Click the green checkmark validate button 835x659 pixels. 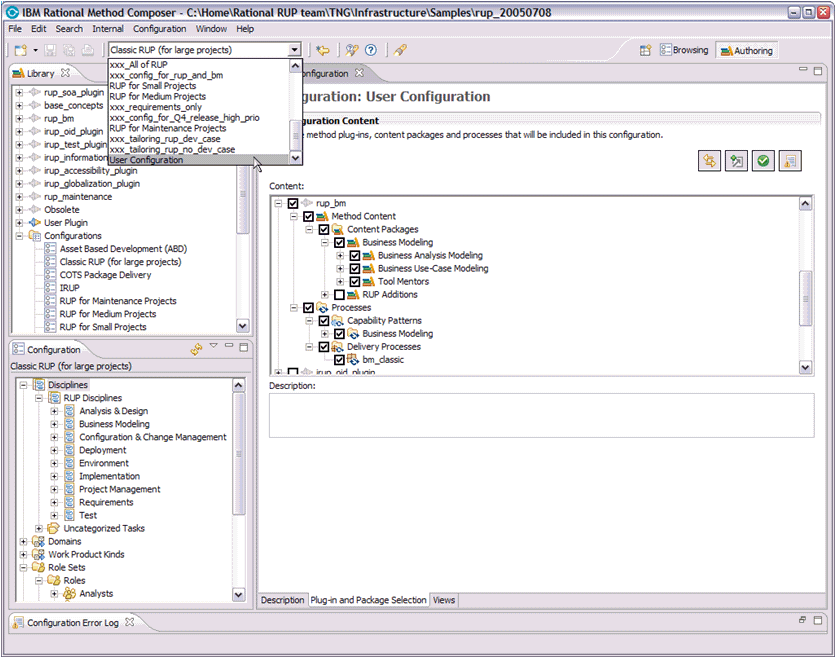pos(763,161)
